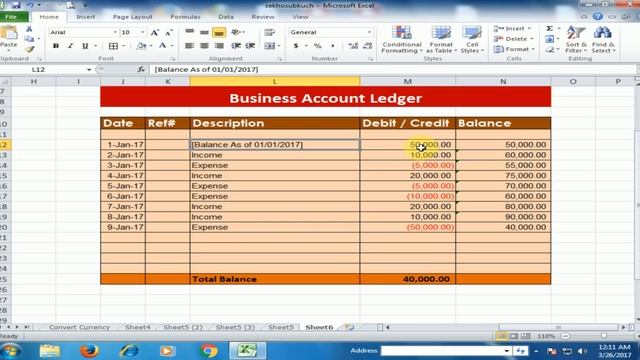Viewport: 640px width, 360px height.
Task: Switch to the Insert ribbon tab
Action: 86,17
